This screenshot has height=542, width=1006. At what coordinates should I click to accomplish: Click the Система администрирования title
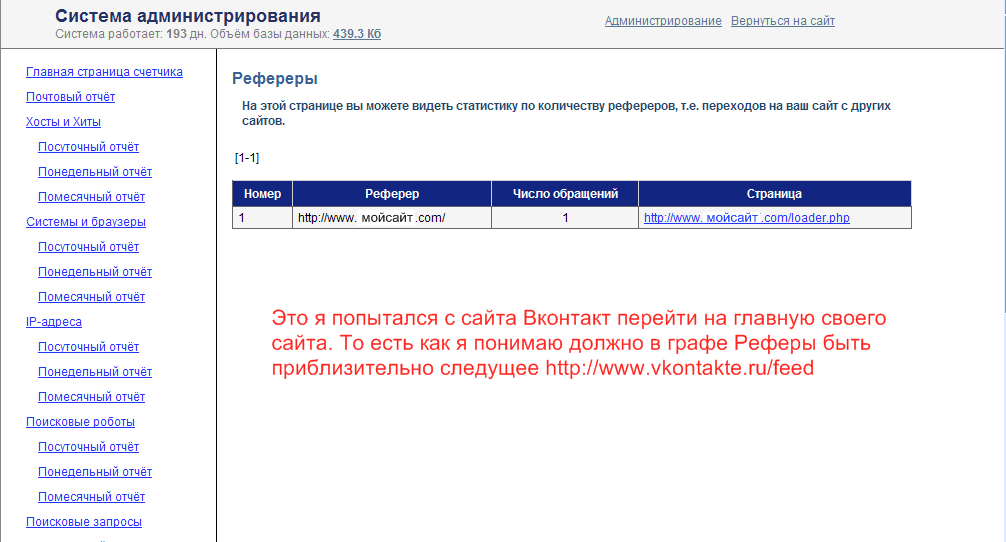point(187,16)
